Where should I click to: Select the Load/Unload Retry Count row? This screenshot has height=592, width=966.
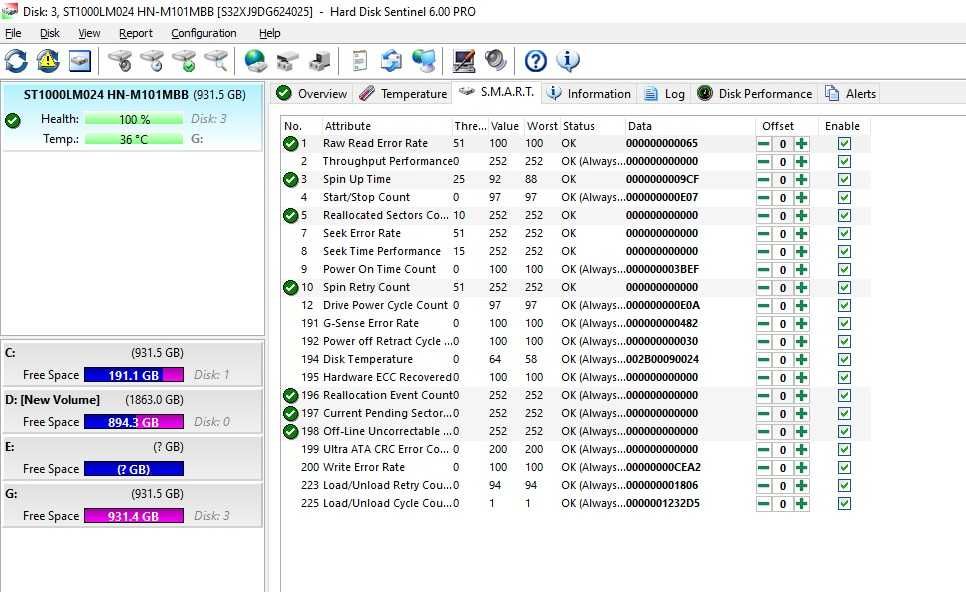click(575, 485)
